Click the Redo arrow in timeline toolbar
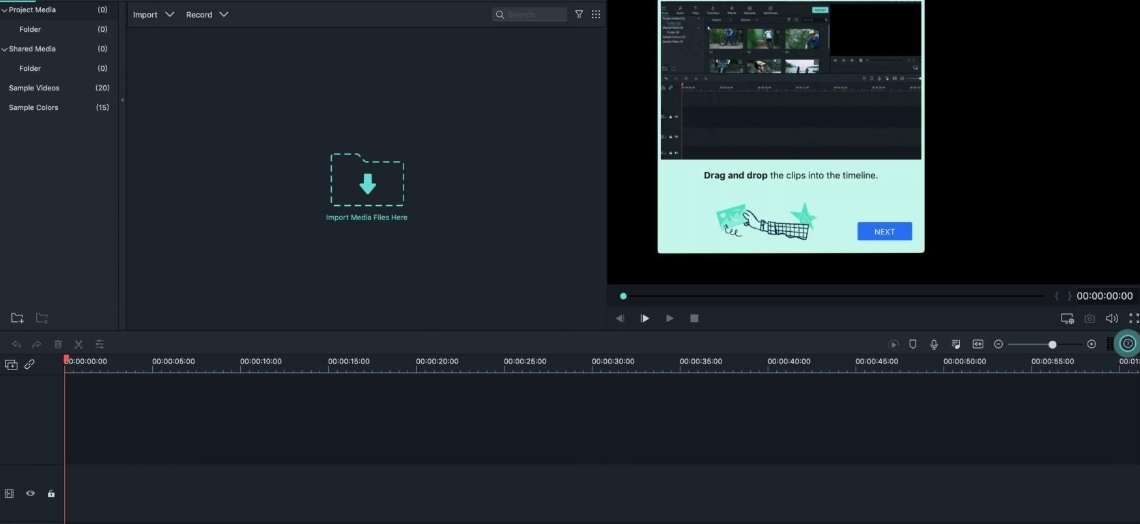This screenshot has height=524, width=1140. click(36, 344)
